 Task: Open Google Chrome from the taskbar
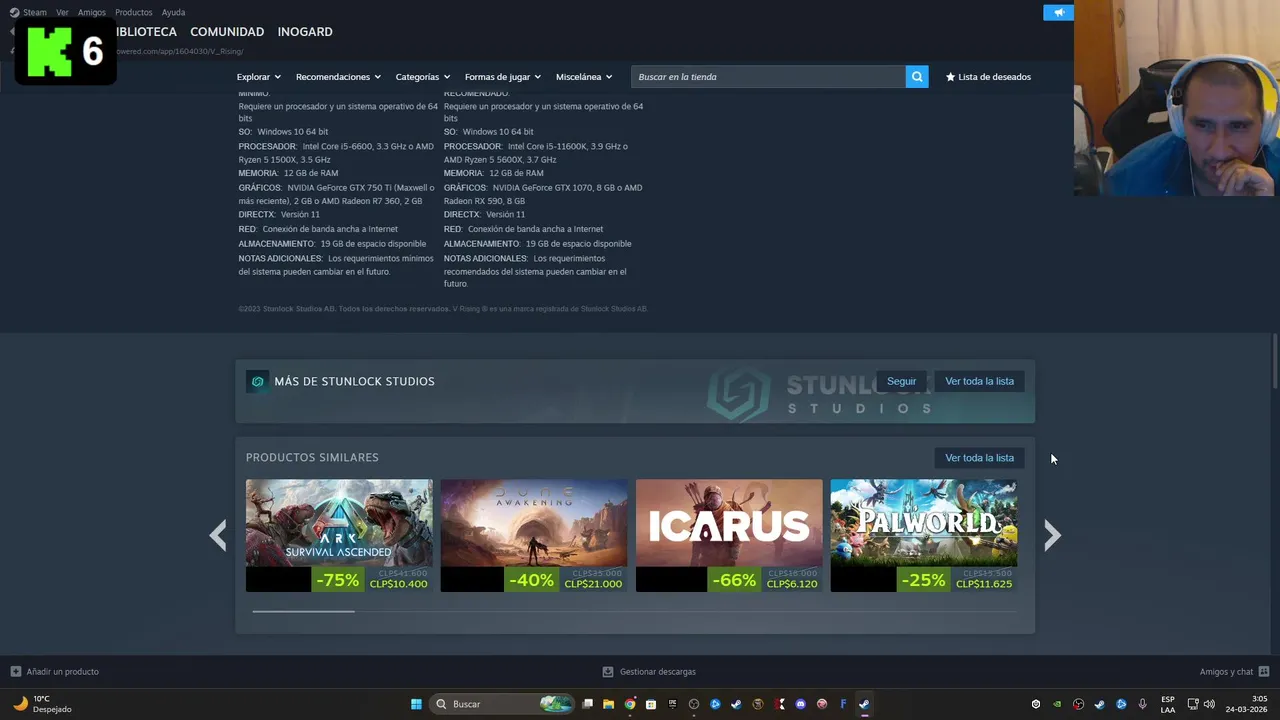(630, 704)
